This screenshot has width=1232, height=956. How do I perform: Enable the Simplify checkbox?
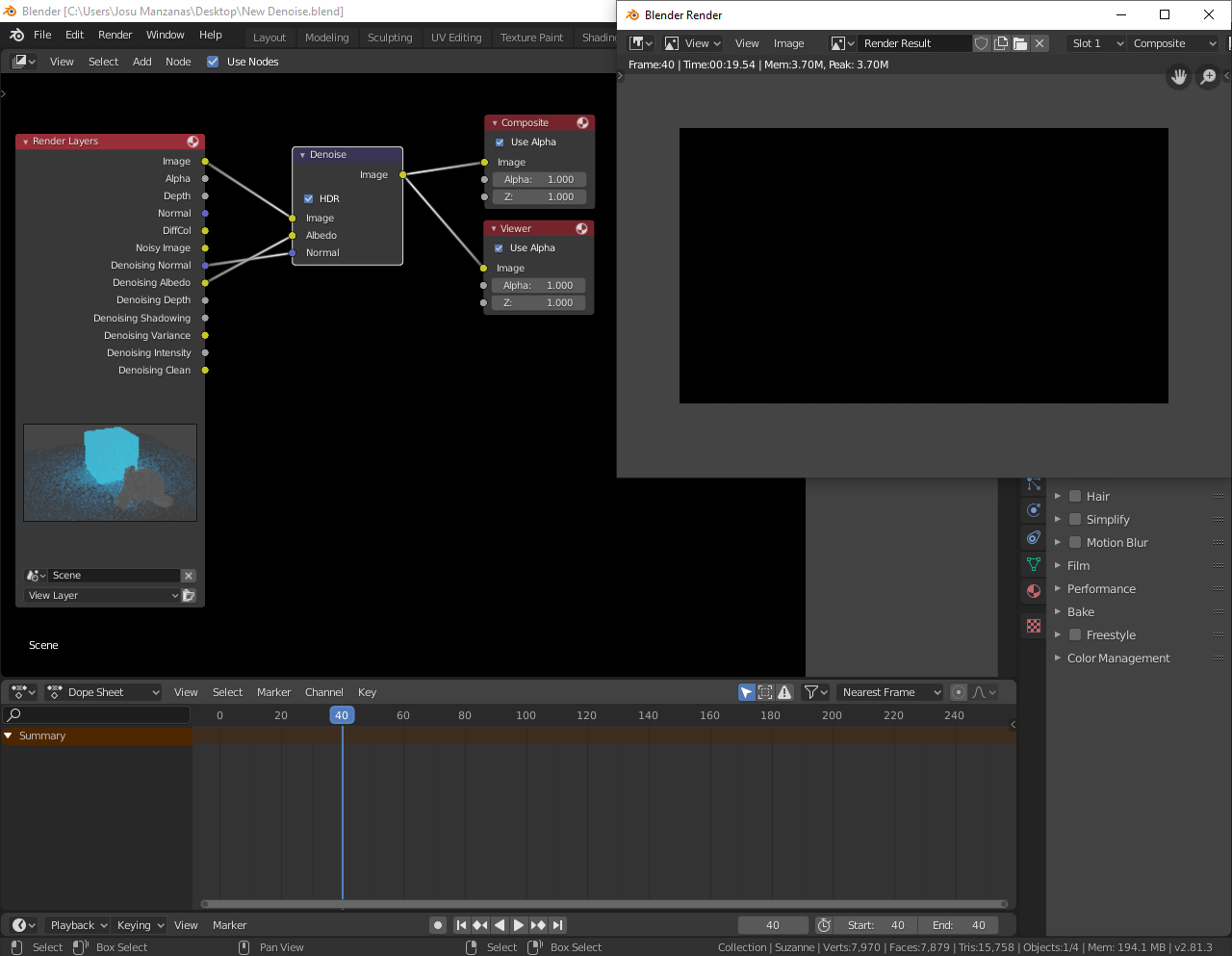point(1075,520)
